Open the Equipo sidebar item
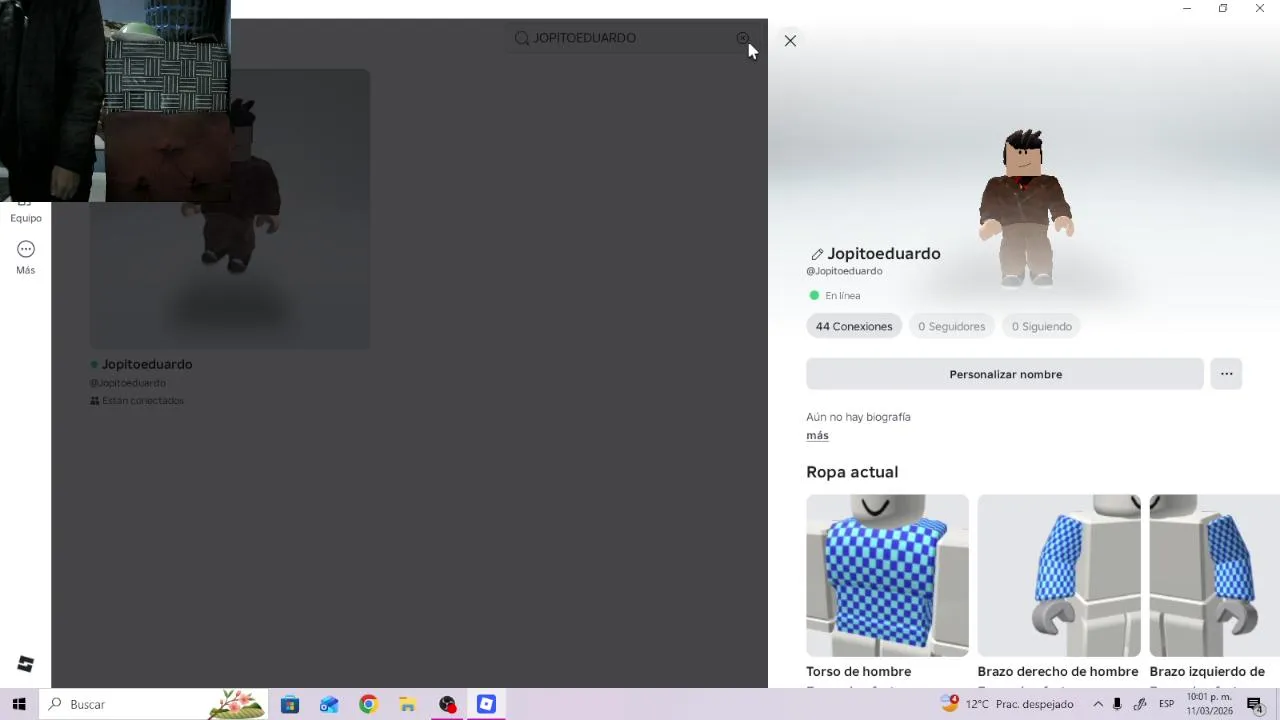 (26, 213)
